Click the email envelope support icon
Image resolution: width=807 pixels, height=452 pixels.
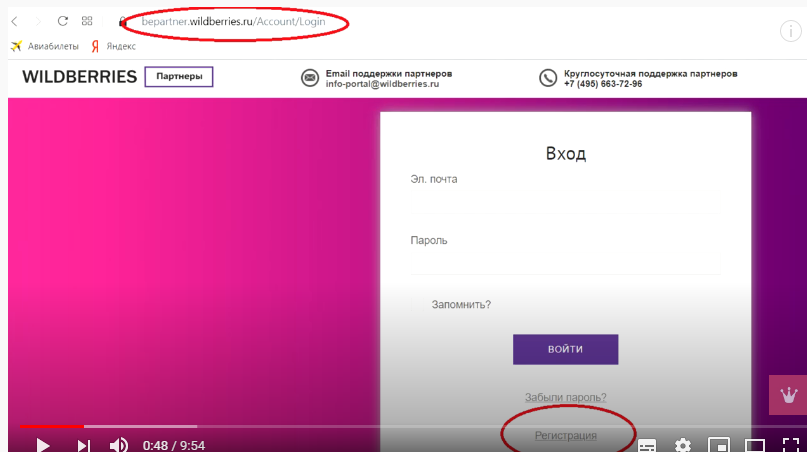[310, 78]
